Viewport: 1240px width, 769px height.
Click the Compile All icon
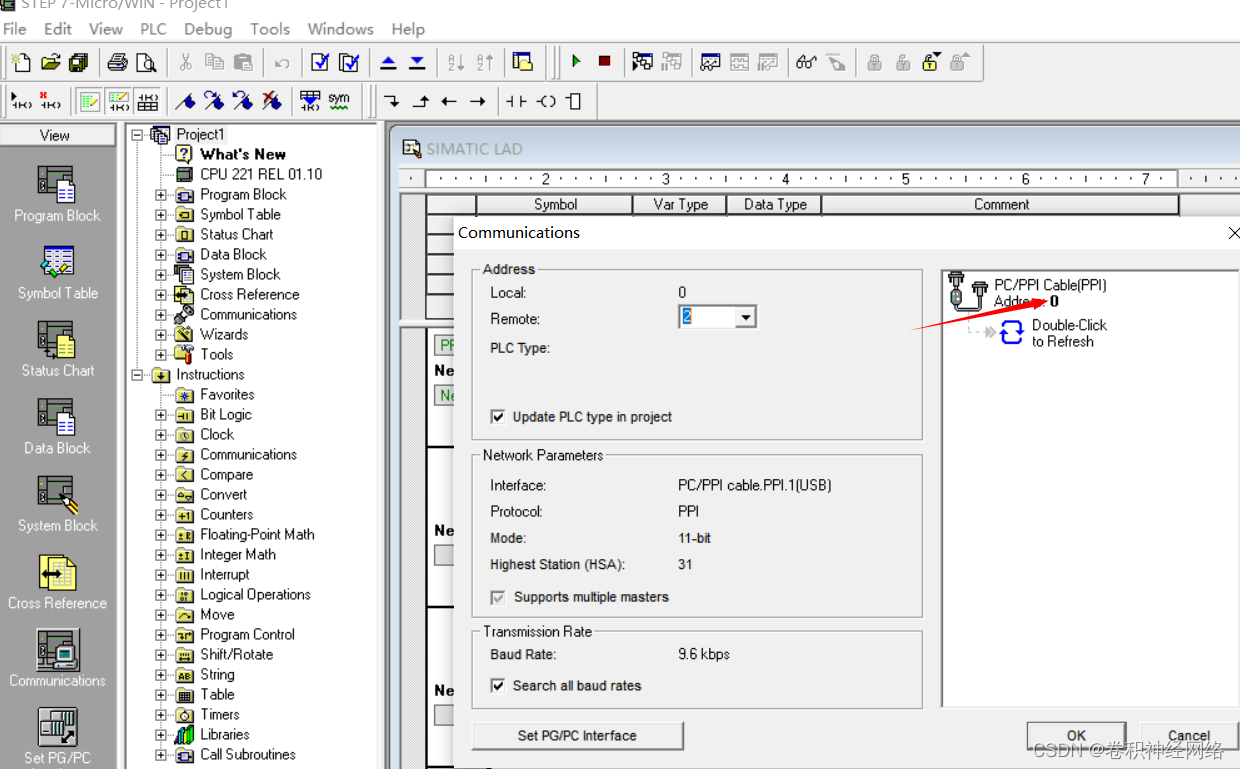[x=349, y=62]
